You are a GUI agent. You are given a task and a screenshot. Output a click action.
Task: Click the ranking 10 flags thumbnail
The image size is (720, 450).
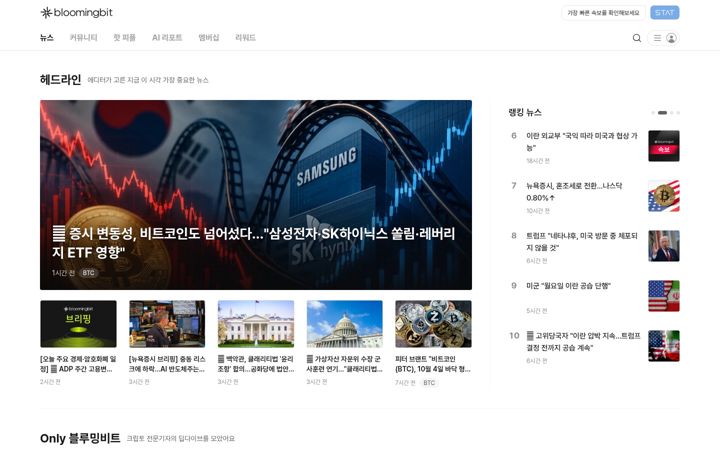pyautogui.click(x=664, y=346)
